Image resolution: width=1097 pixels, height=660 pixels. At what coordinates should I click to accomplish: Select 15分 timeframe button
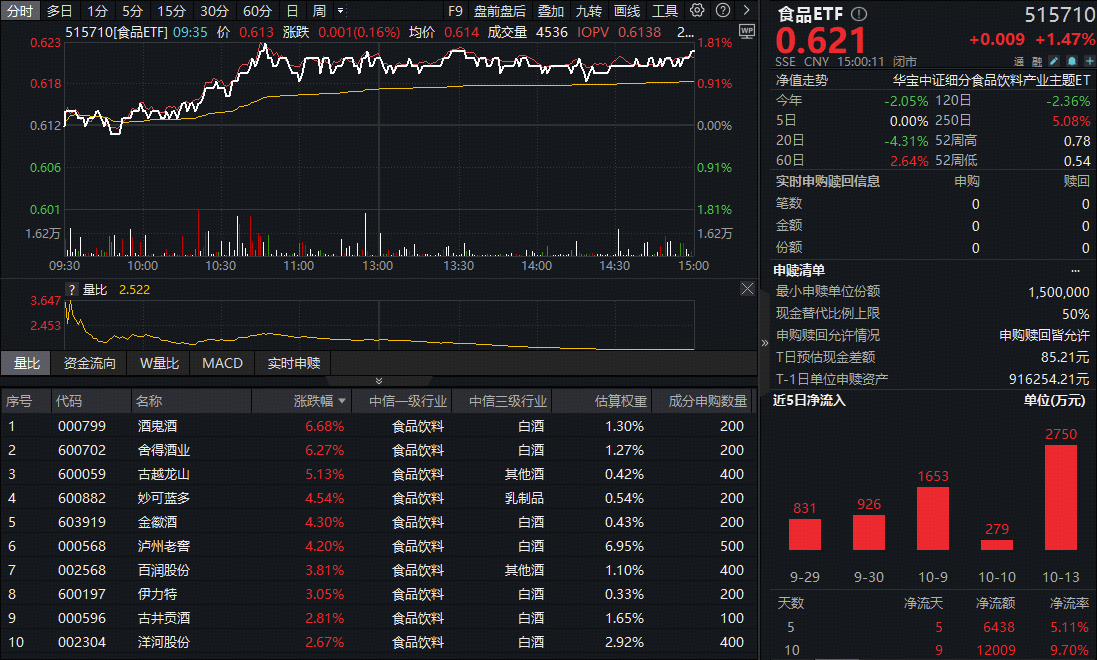171,11
